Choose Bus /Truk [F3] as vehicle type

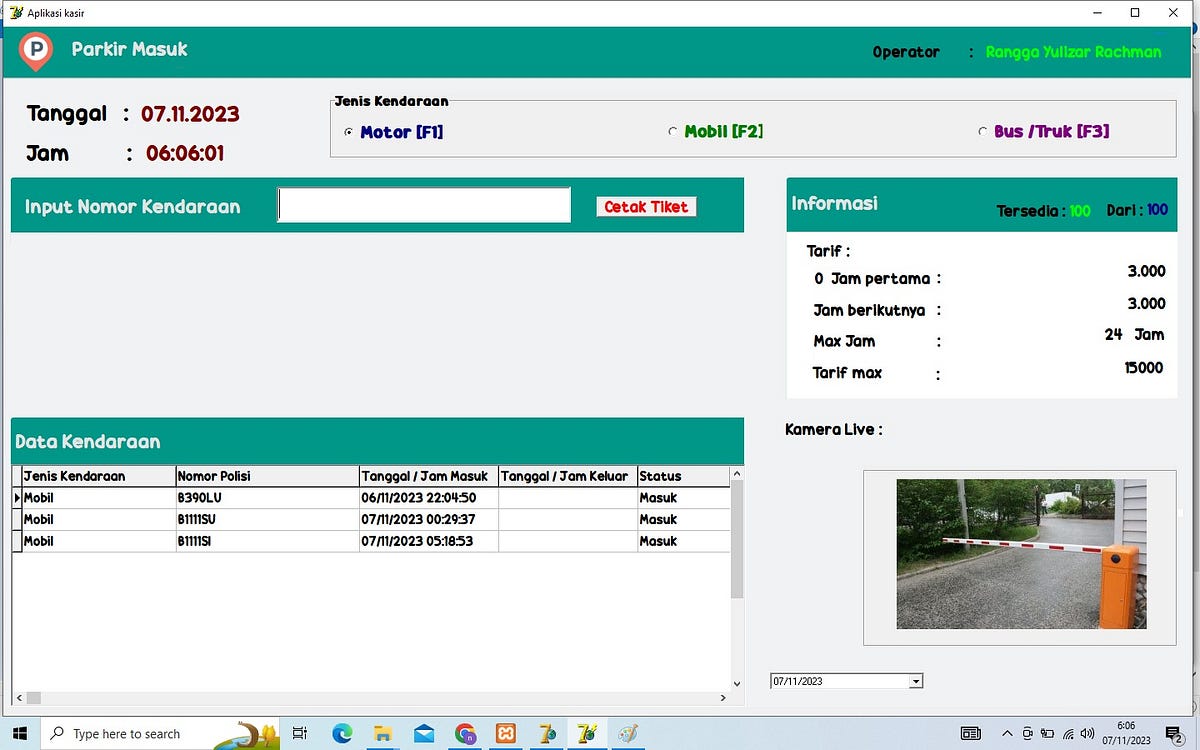[x=982, y=131]
